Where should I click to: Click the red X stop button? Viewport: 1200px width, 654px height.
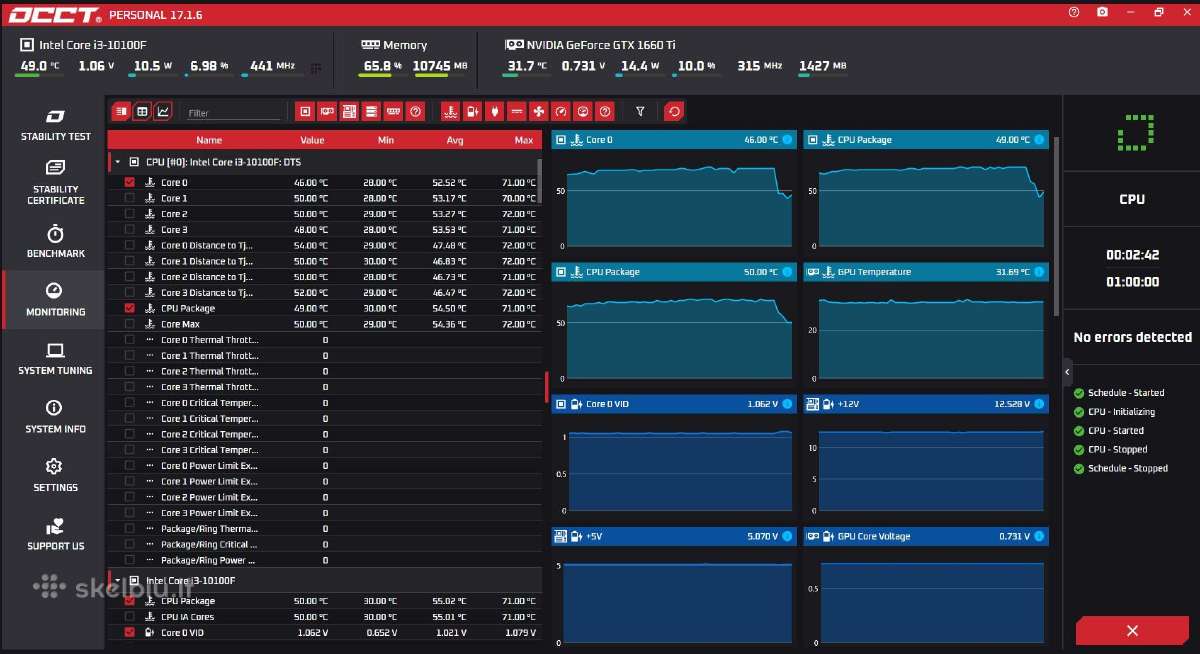click(1132, 630)
